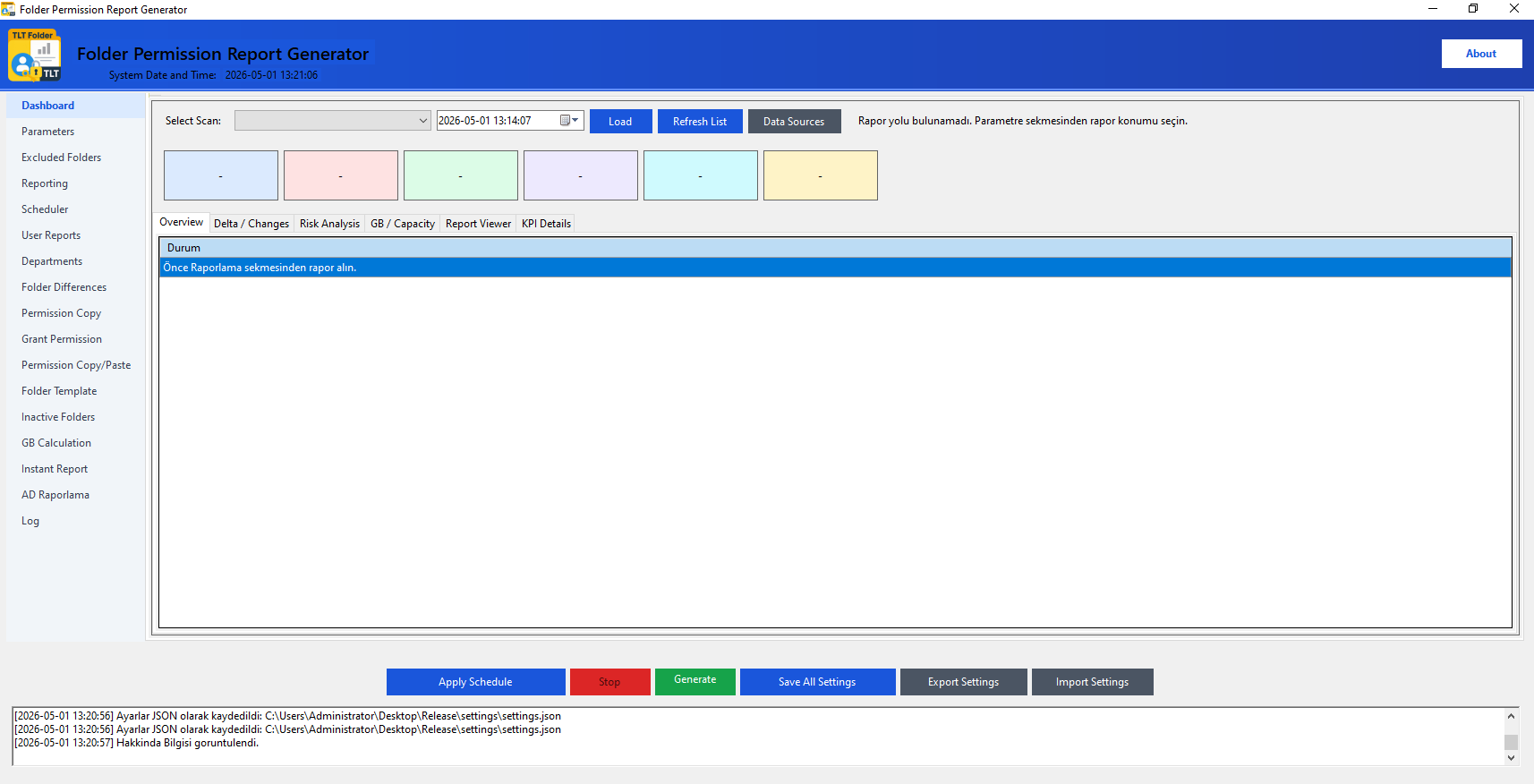The height and width of the screenshot is (784, 1534).
Task: Open the Scheduler section
Action: [75, 209]
